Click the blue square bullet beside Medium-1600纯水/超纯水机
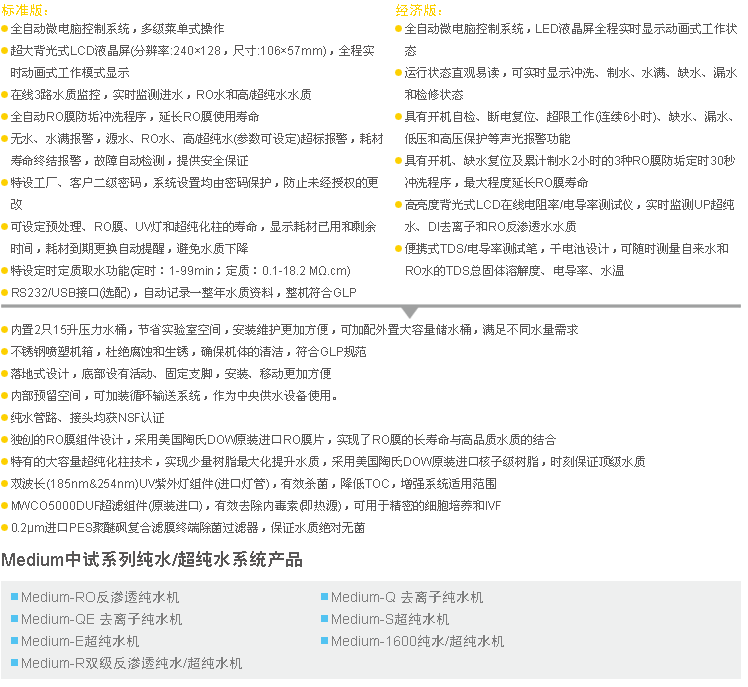Screen dimensions: 748x687 [x=324, y=640]
